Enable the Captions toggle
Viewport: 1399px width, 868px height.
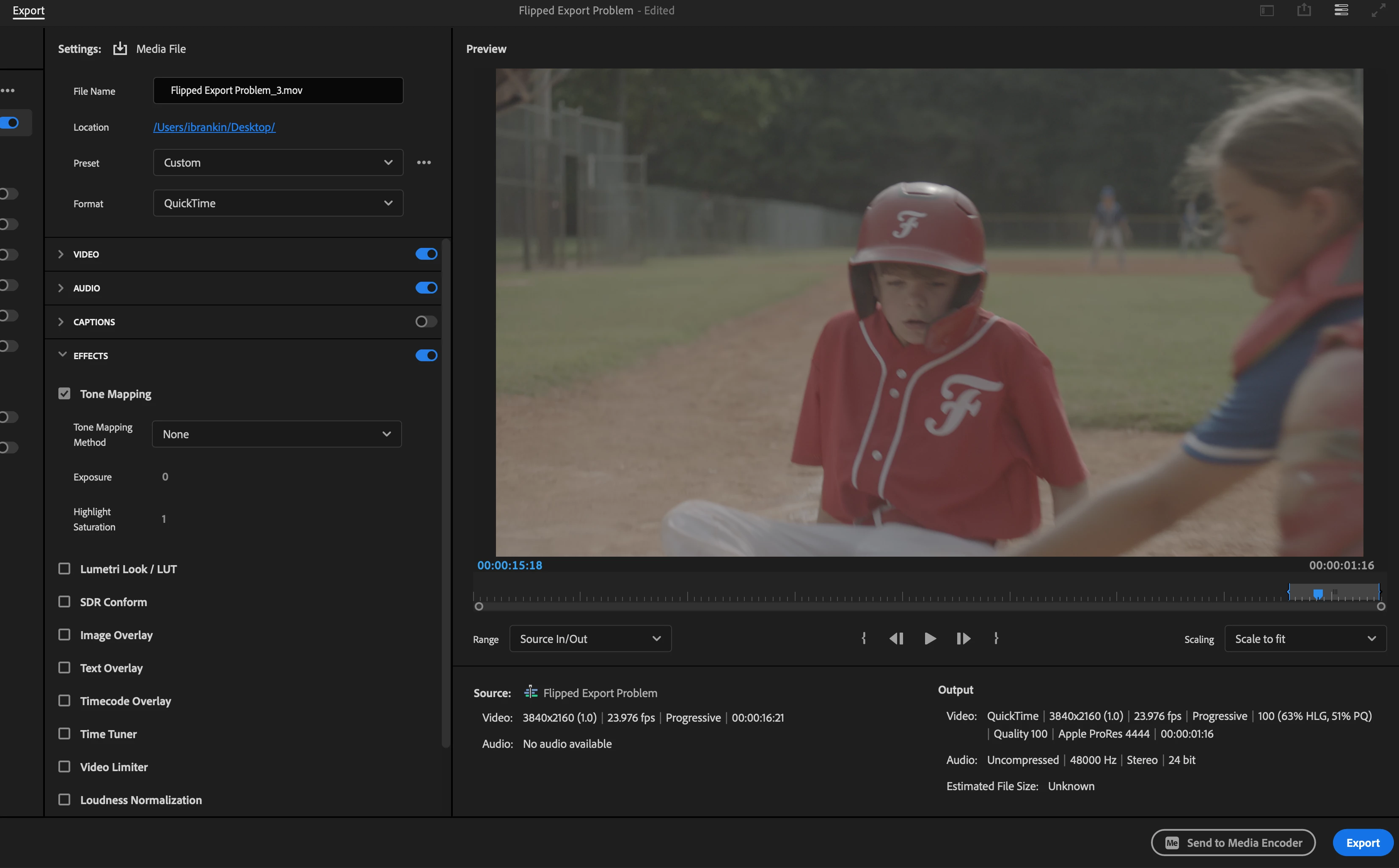[x=426, y=321]
